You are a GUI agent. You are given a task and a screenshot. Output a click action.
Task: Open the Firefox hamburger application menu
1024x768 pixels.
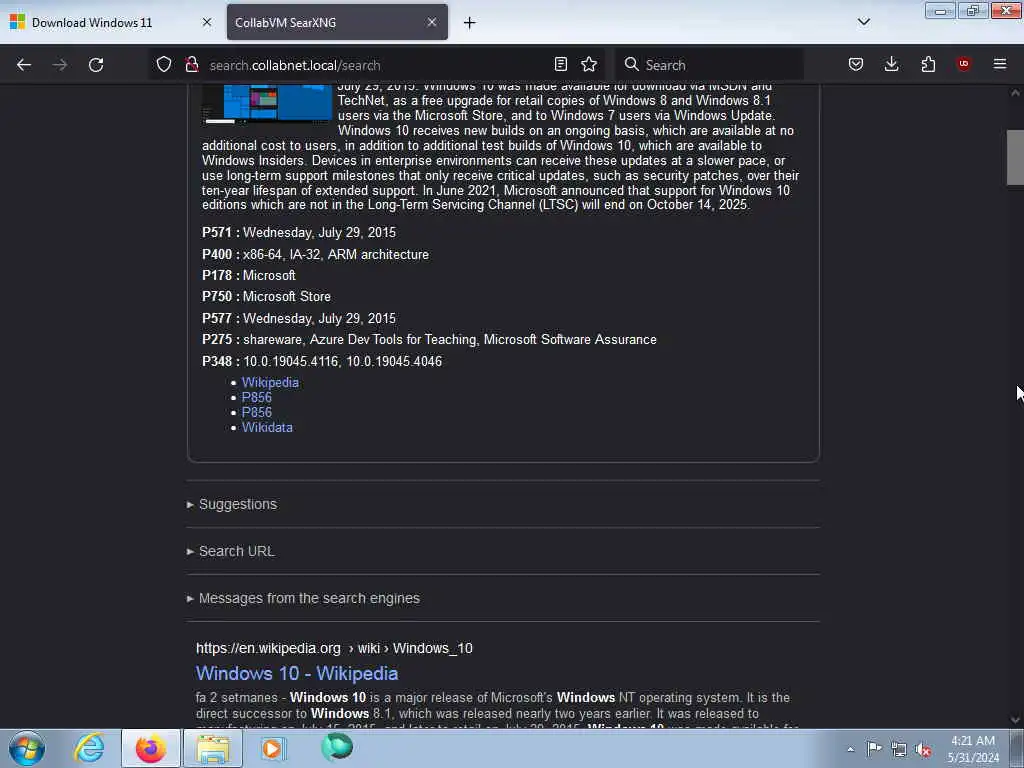pos(1000,64)
